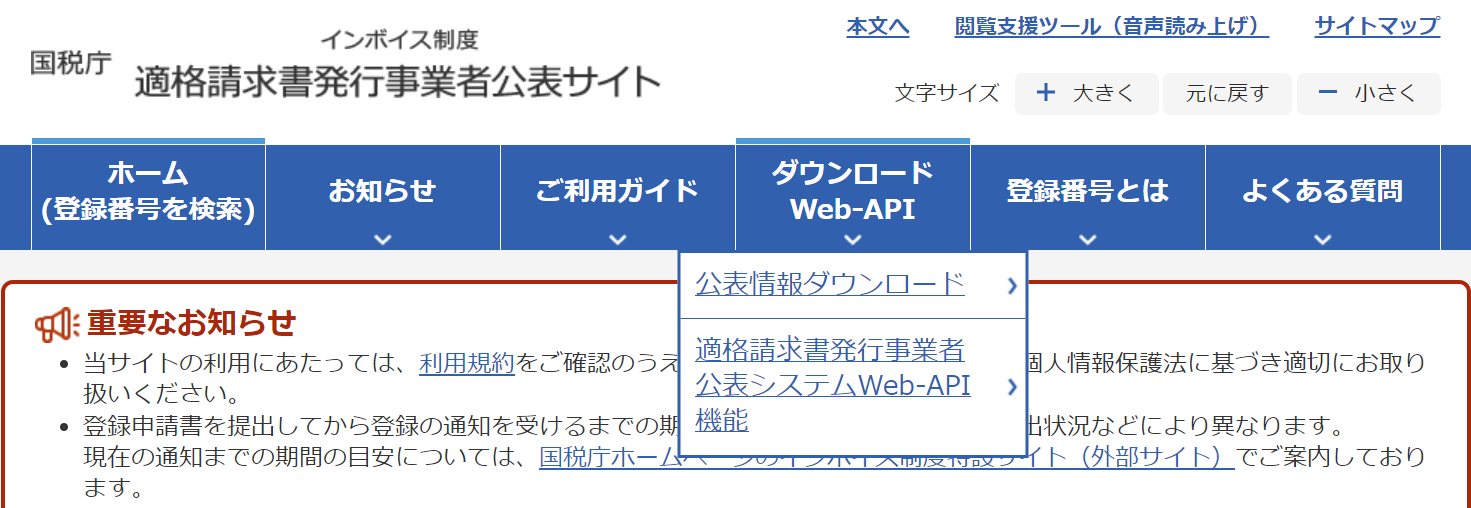Open the 利用規約 link

click(x=467, y=363)
